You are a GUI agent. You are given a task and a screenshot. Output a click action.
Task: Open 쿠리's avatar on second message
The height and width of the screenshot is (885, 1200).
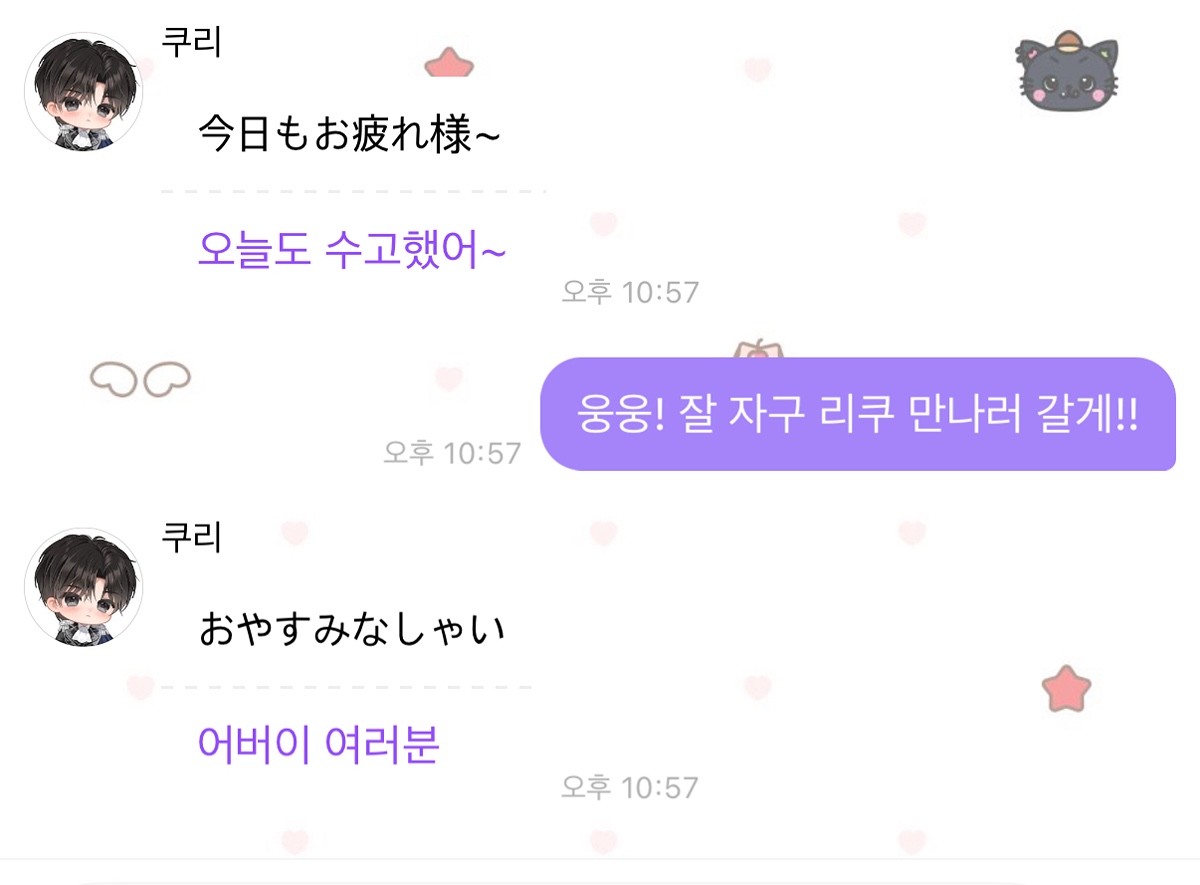84,587
